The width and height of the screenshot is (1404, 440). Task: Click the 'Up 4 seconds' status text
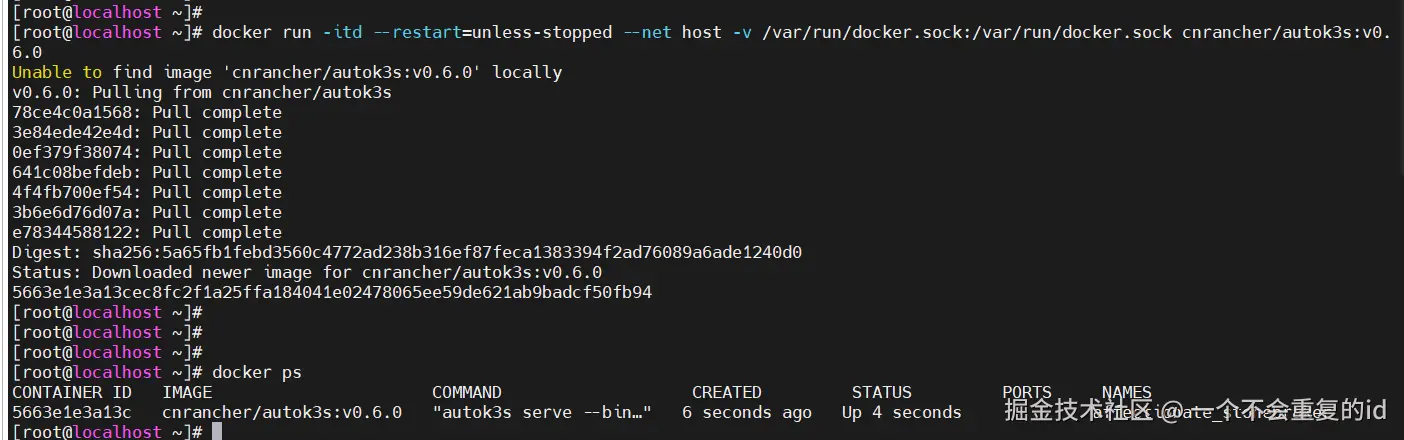901,412
